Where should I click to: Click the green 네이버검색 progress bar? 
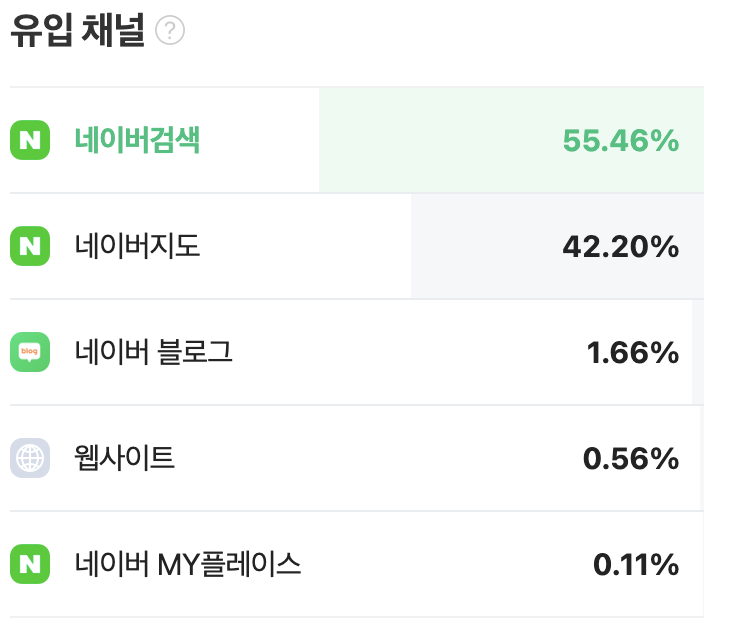coord(511,140)
